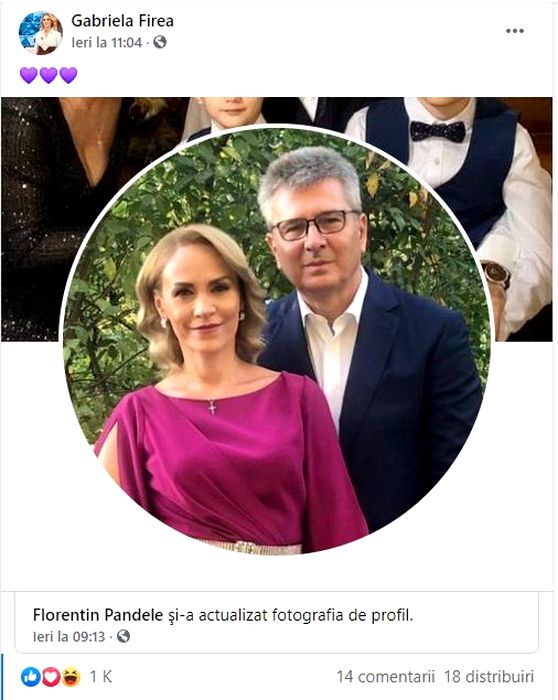This screenshot has width=558, height=700.
Task: Click the shared post text about profile update
Action: click(x=223, y=615)
